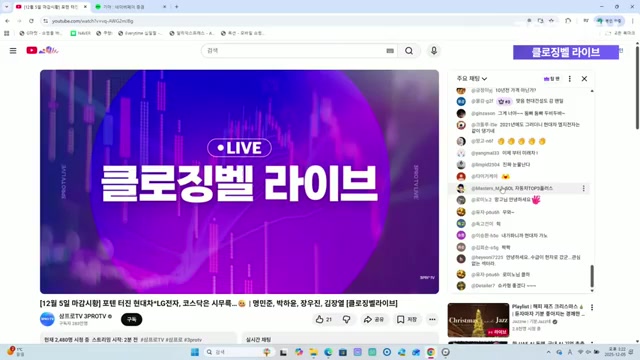Viewport: 640px width, 360px height.
Task: Open options for the Christmas Jazz playlist video
Action: (592, 307)
